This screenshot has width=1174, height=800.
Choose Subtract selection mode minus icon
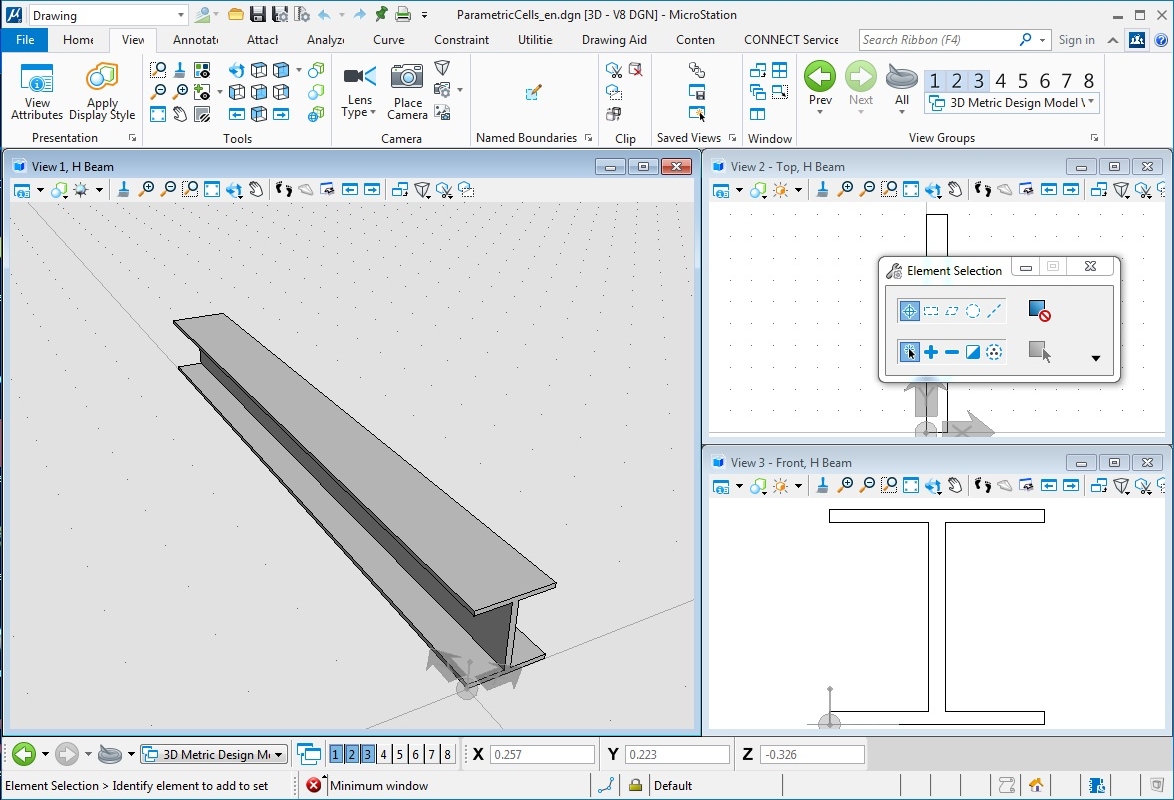click(952, 352)
